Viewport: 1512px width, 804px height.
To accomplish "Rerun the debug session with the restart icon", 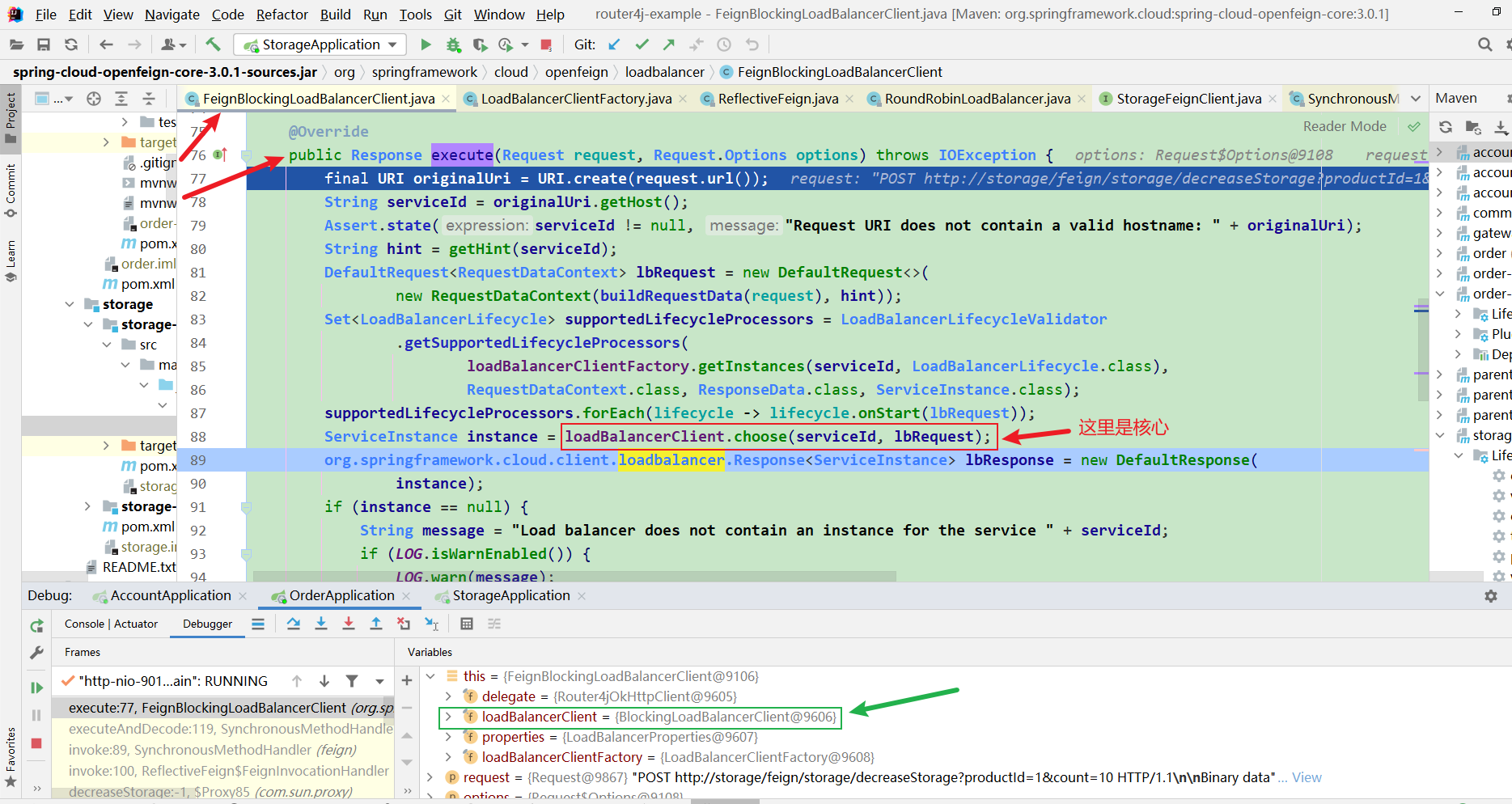I will click(x=36, y=625).
